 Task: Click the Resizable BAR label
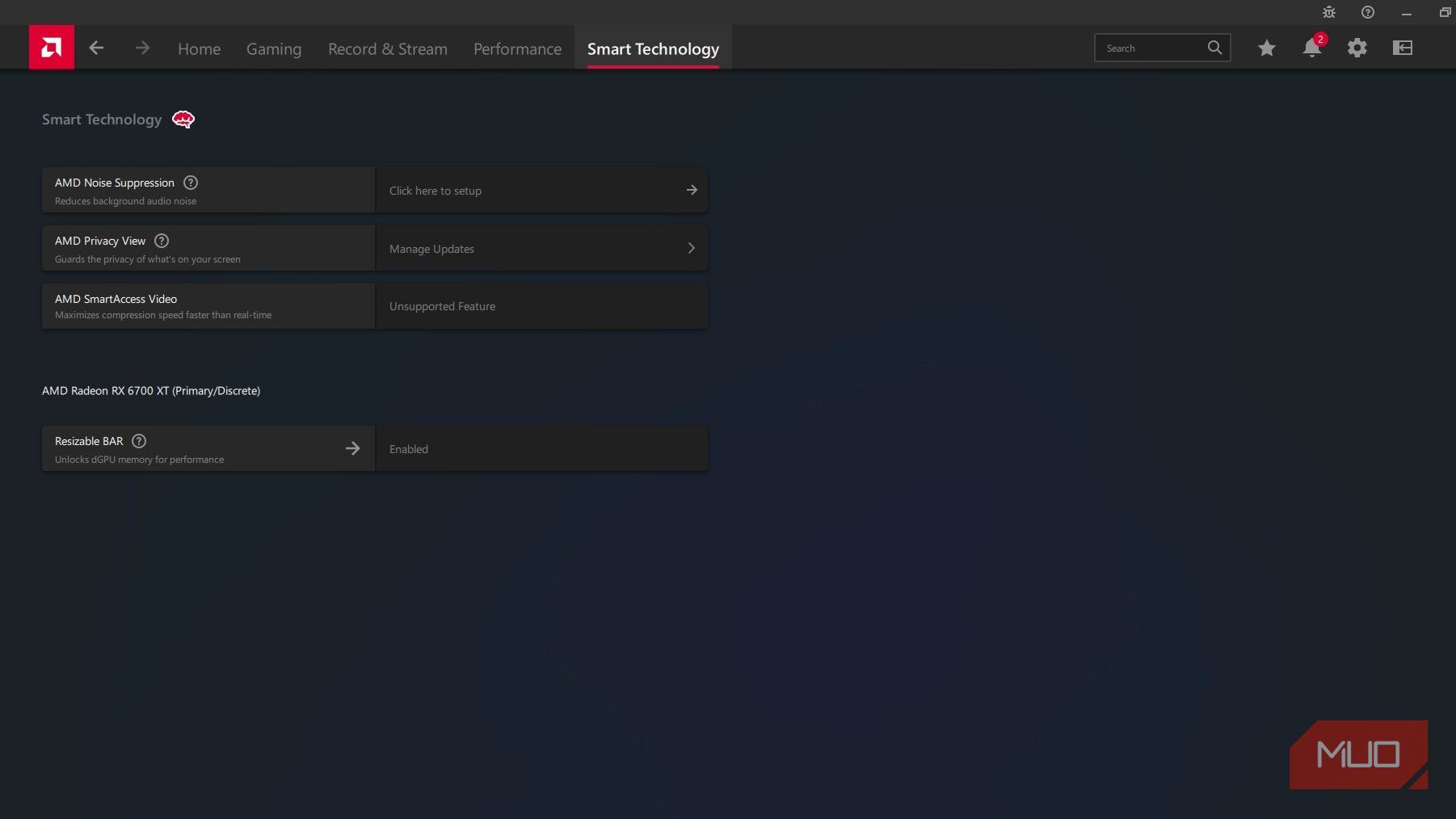(x=89, y=441)
